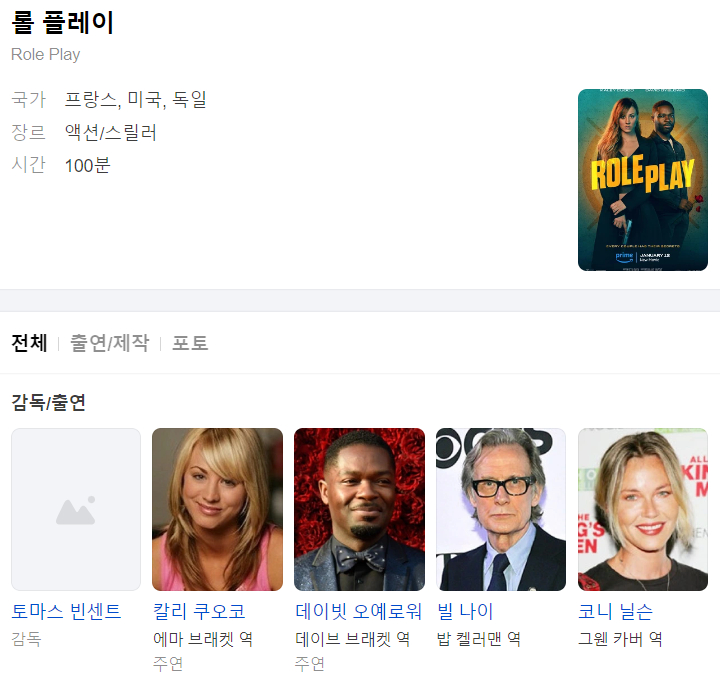Select the 포토 tab
Screen dimensions: 720x681
[190, 343]
